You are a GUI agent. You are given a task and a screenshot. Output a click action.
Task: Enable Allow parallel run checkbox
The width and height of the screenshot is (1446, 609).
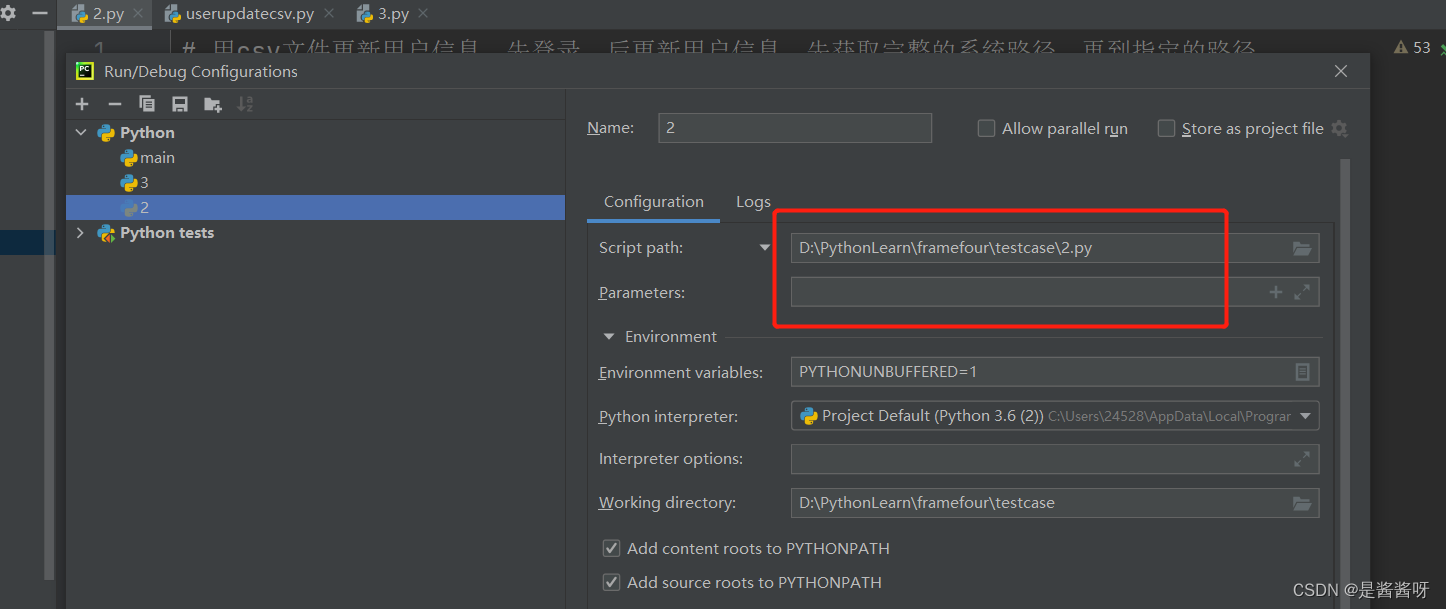click(986, 128)
